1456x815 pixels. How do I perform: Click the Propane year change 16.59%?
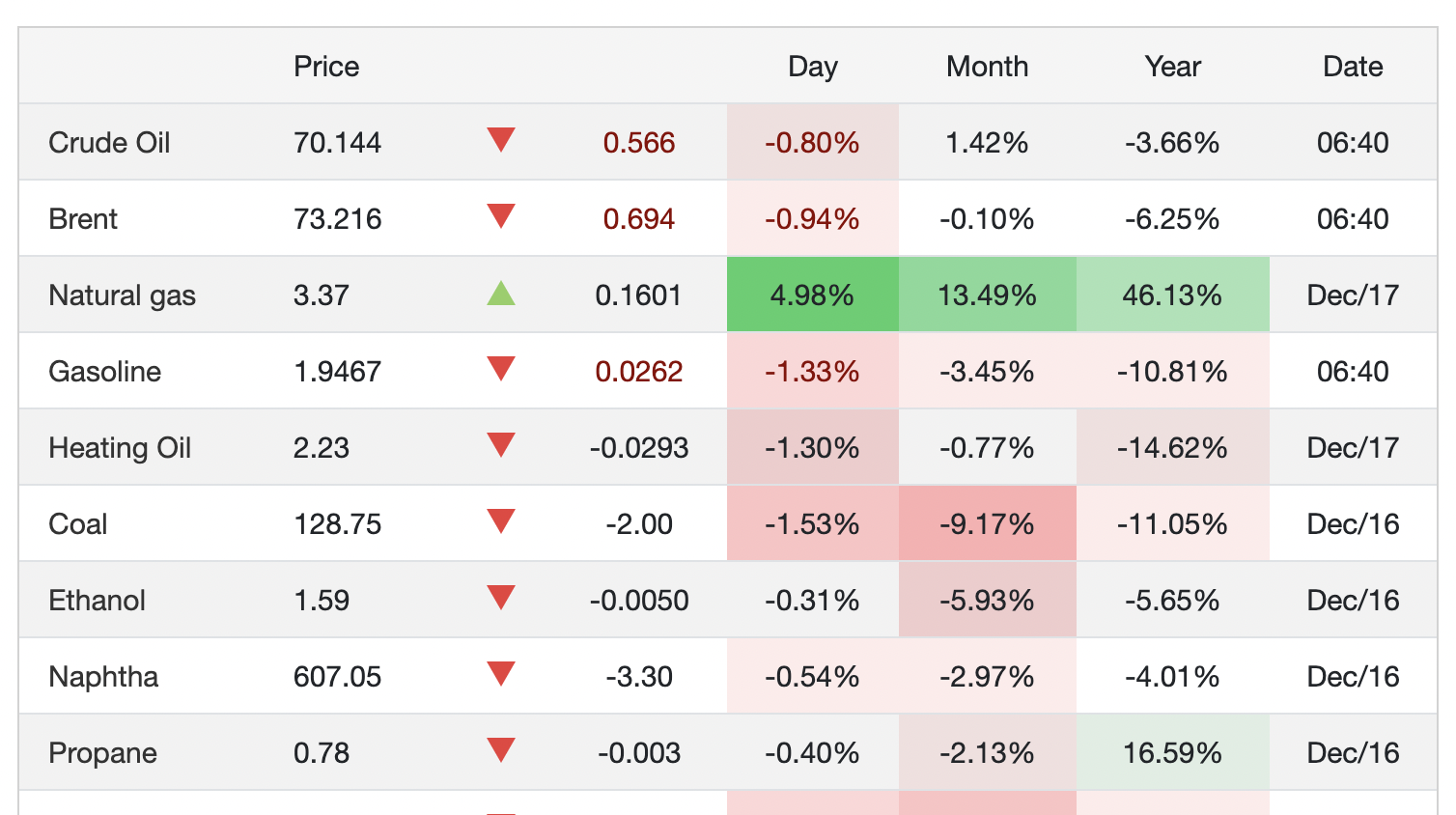pos(1172,753)
